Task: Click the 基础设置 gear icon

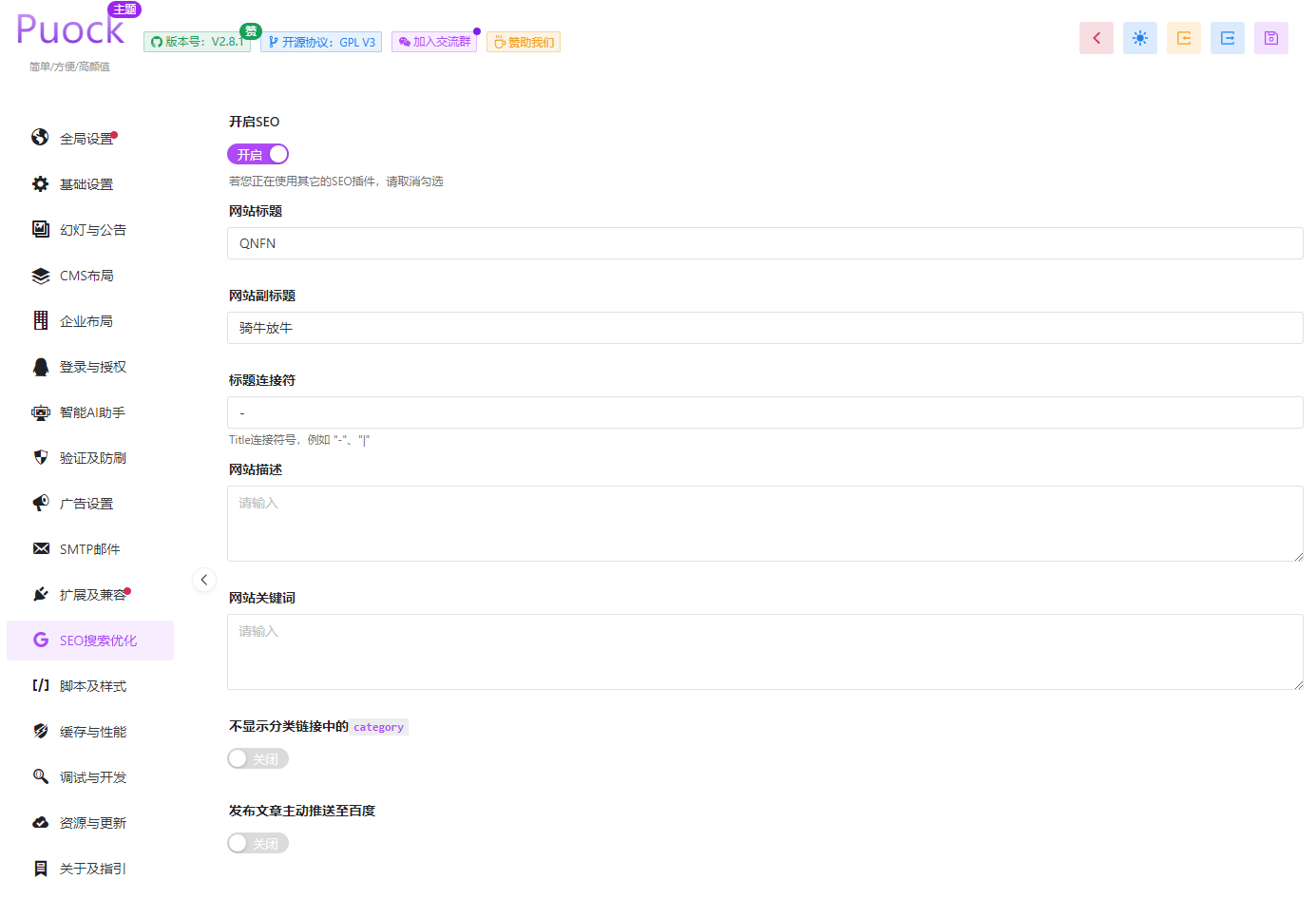Action: click(40, 184)
